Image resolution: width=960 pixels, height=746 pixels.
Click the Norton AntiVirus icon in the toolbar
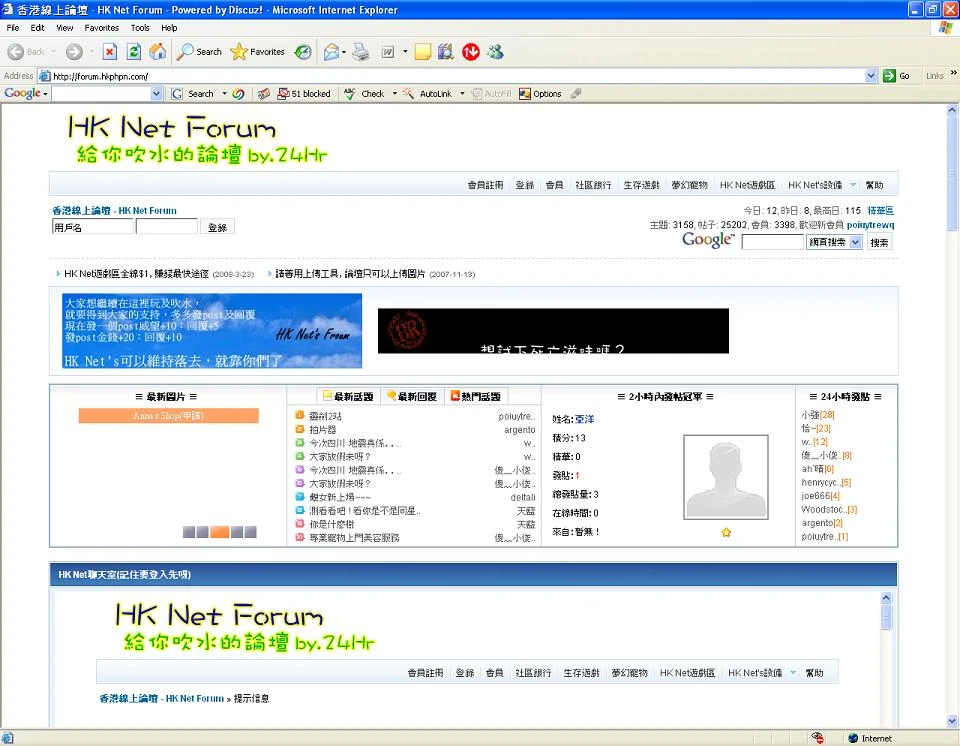pos(470,51)
